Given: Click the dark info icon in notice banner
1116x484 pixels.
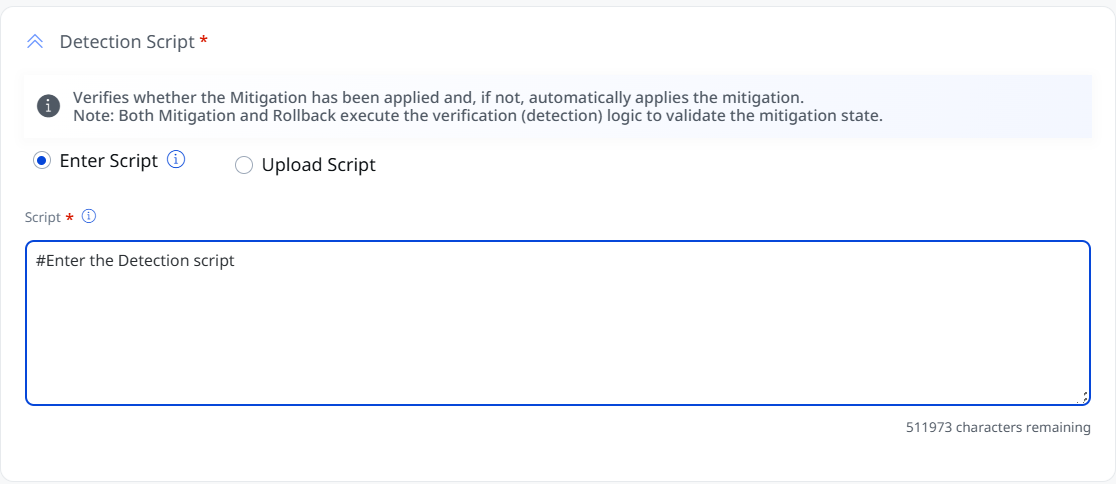Looking at the screenshot, I should tap(48, 106).
